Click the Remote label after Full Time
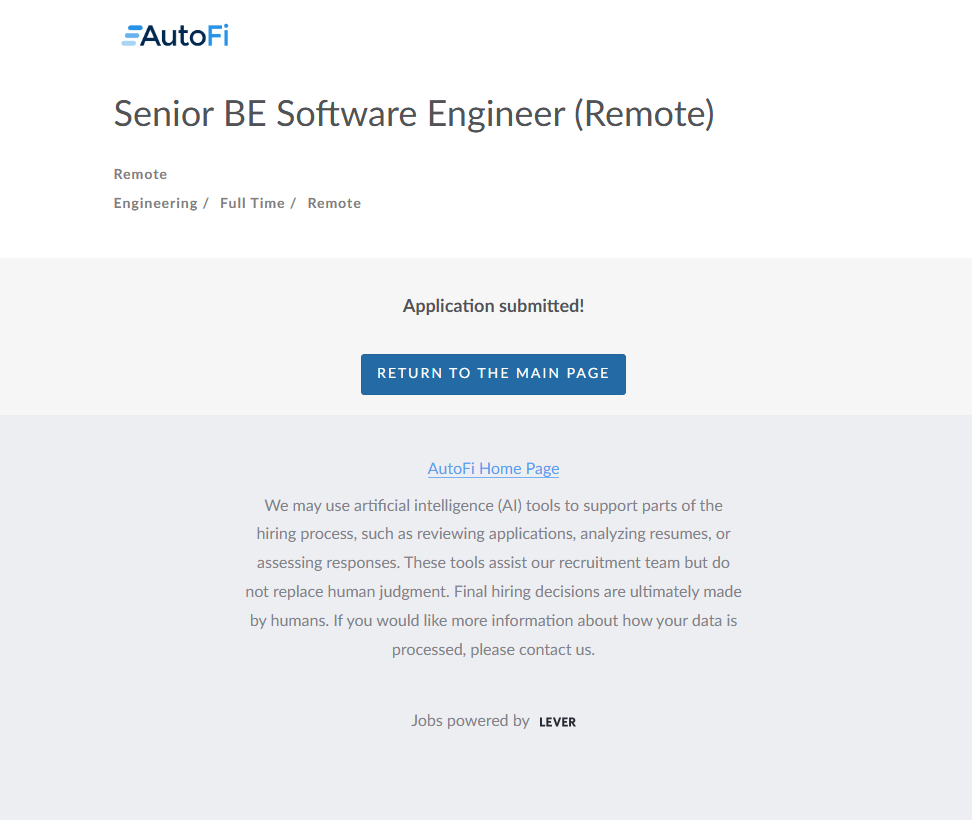Viewport: 972px width, 820px height. 334,203
